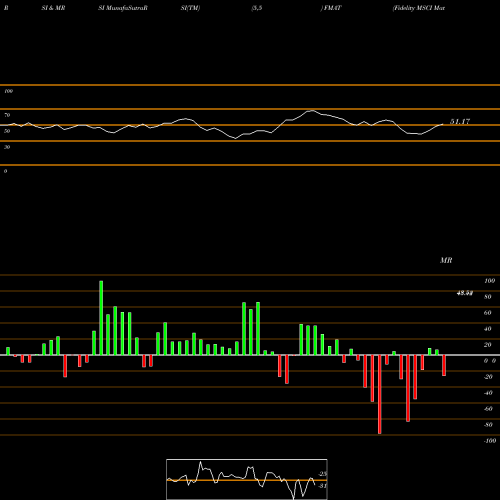Click the deepest red MR histogram bar
The image size is (500, 500).
(x=380, y=394)
